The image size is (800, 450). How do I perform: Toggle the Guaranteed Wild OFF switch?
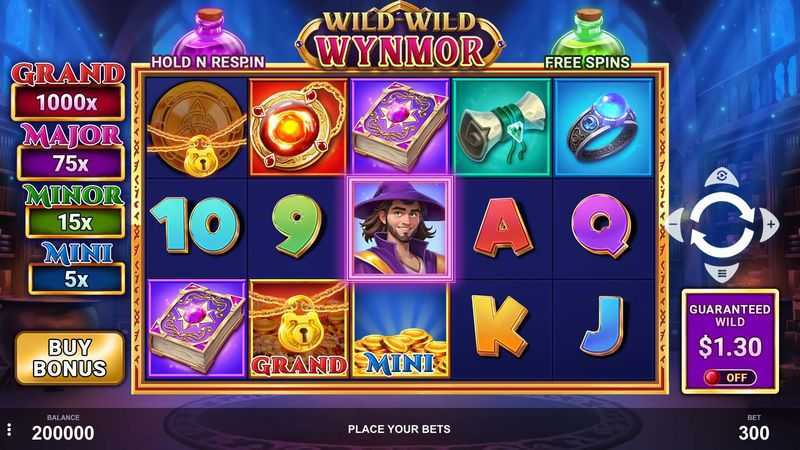[730, 378]
